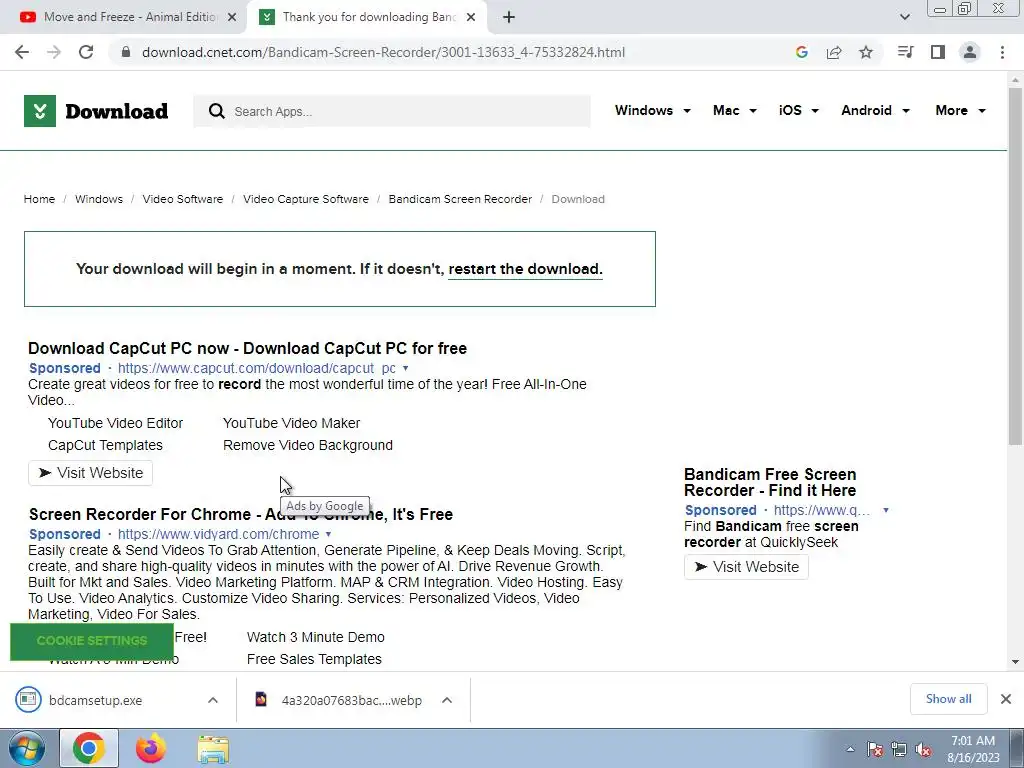Launch Firefox from the taskbar
Image resolution: width=1024 pixels, height=768 pixels.
[151, 748]
